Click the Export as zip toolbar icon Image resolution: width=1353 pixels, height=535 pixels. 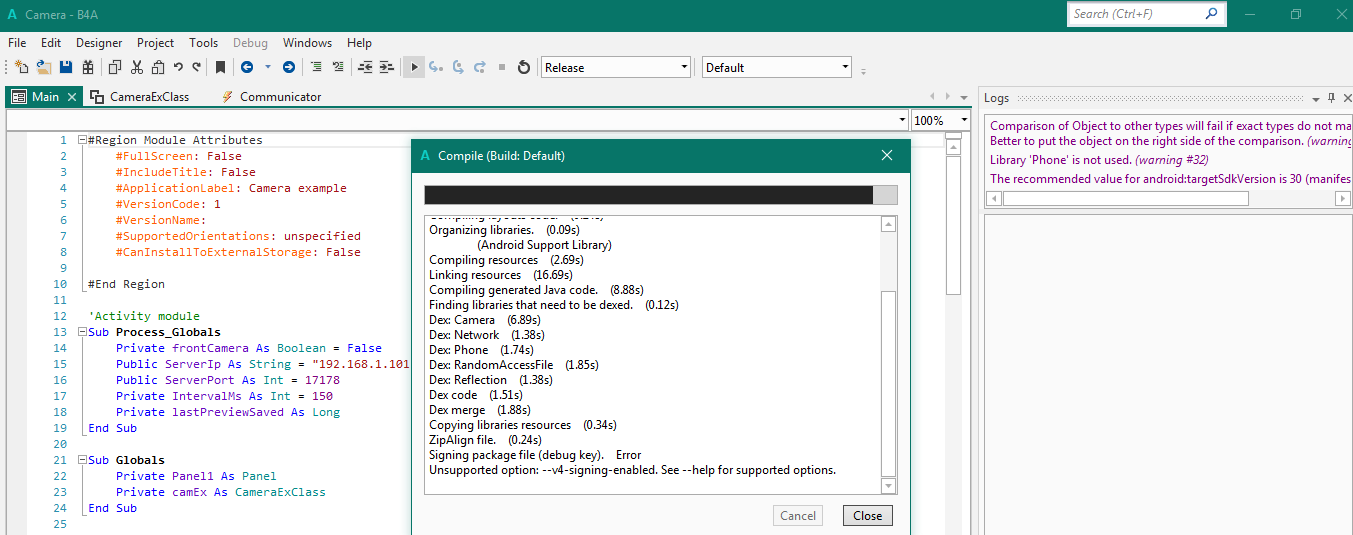point(88,67)
